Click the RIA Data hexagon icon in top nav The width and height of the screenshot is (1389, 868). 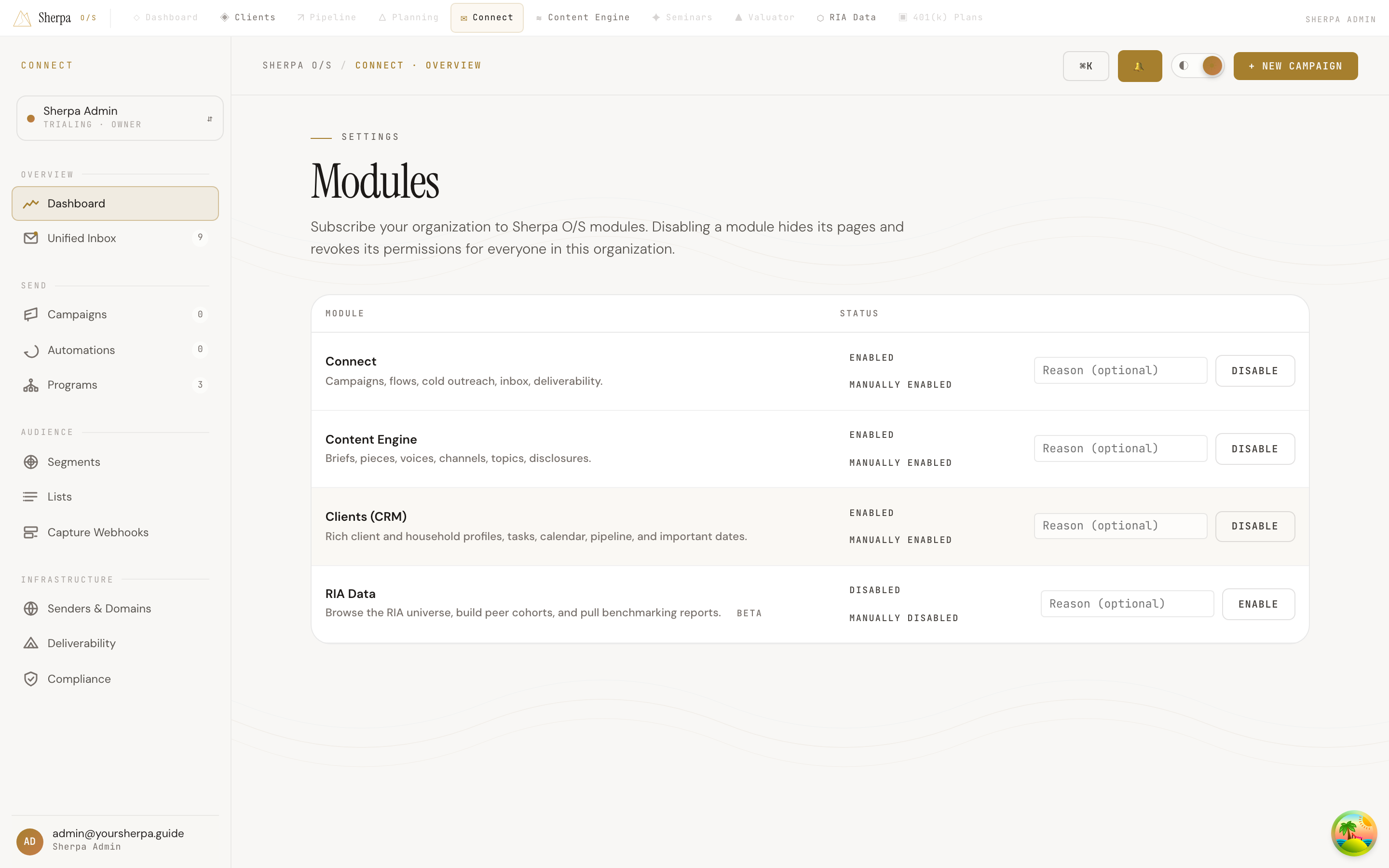820,18
